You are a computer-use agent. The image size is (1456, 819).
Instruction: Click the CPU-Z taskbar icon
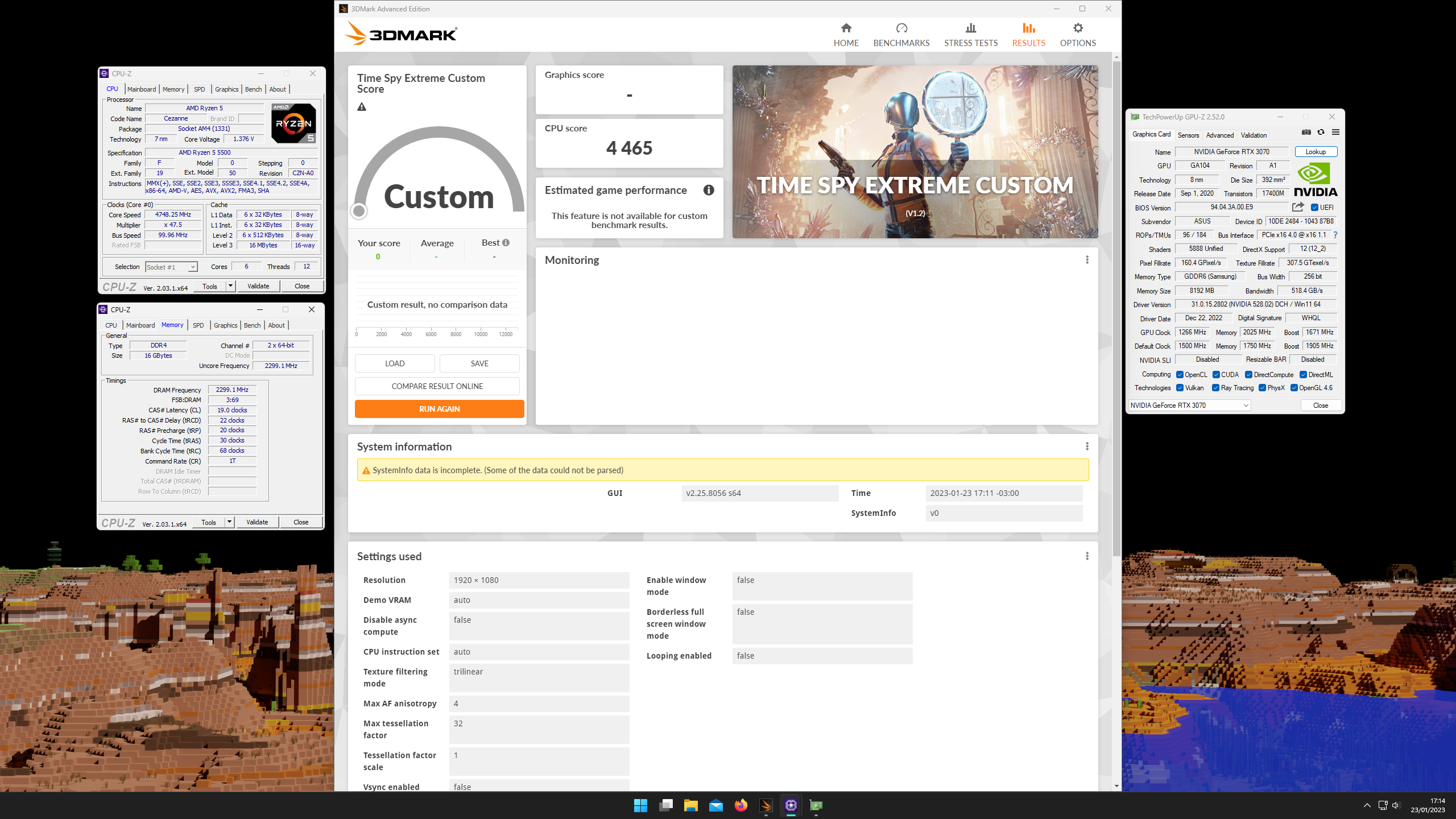[791, 805]
